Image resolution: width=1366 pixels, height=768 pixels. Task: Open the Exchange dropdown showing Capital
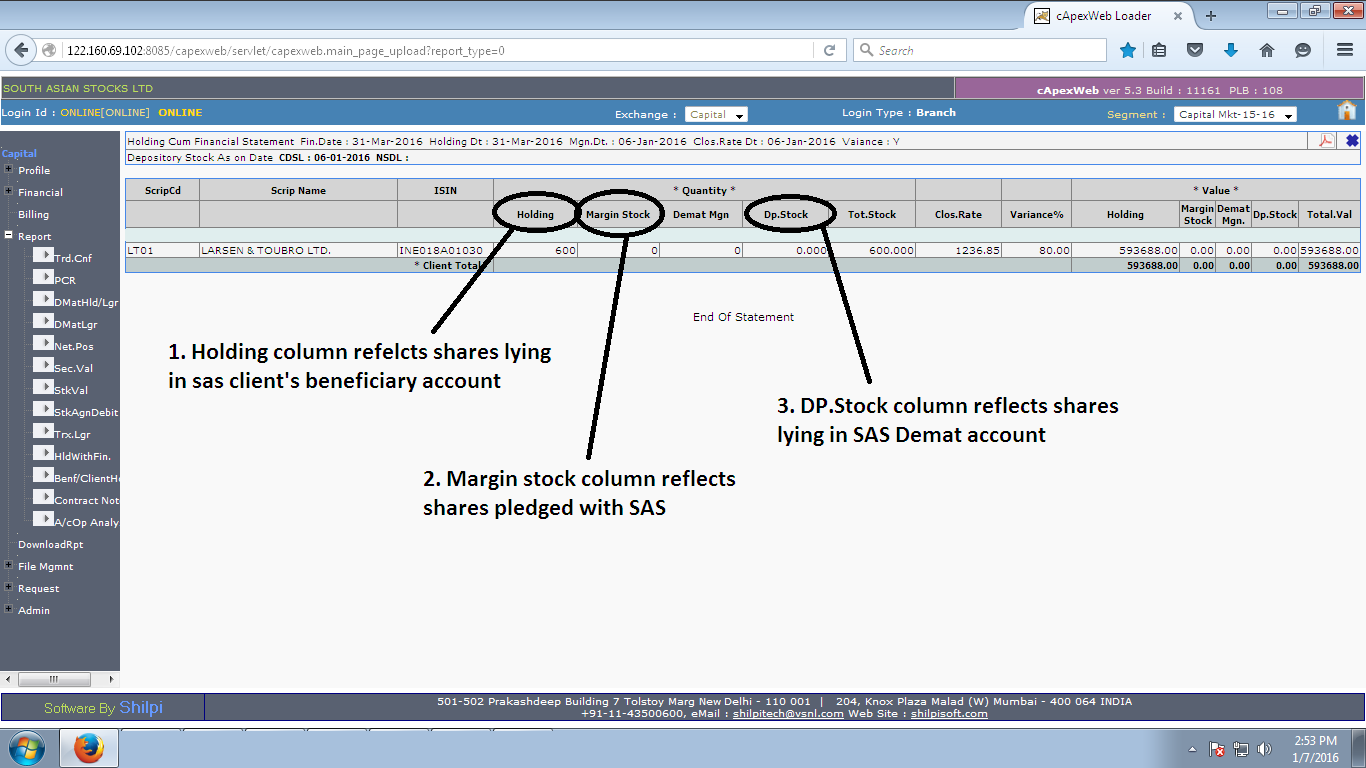tap(716, 115)
